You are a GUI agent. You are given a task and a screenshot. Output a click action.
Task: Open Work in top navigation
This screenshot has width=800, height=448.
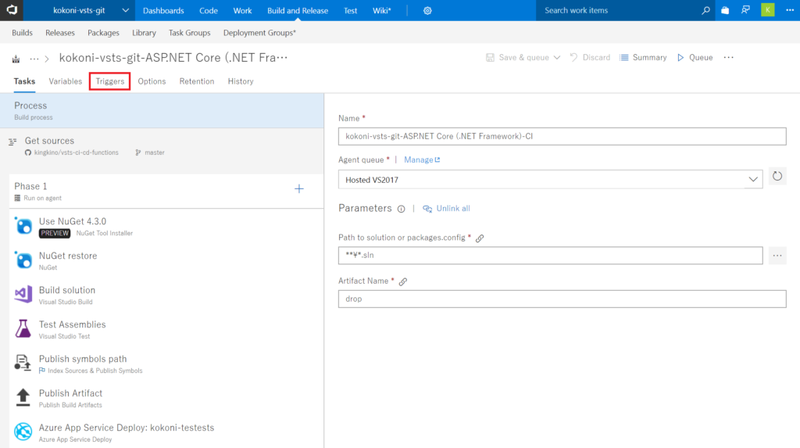pyautogui.click(x=242, y=11)
